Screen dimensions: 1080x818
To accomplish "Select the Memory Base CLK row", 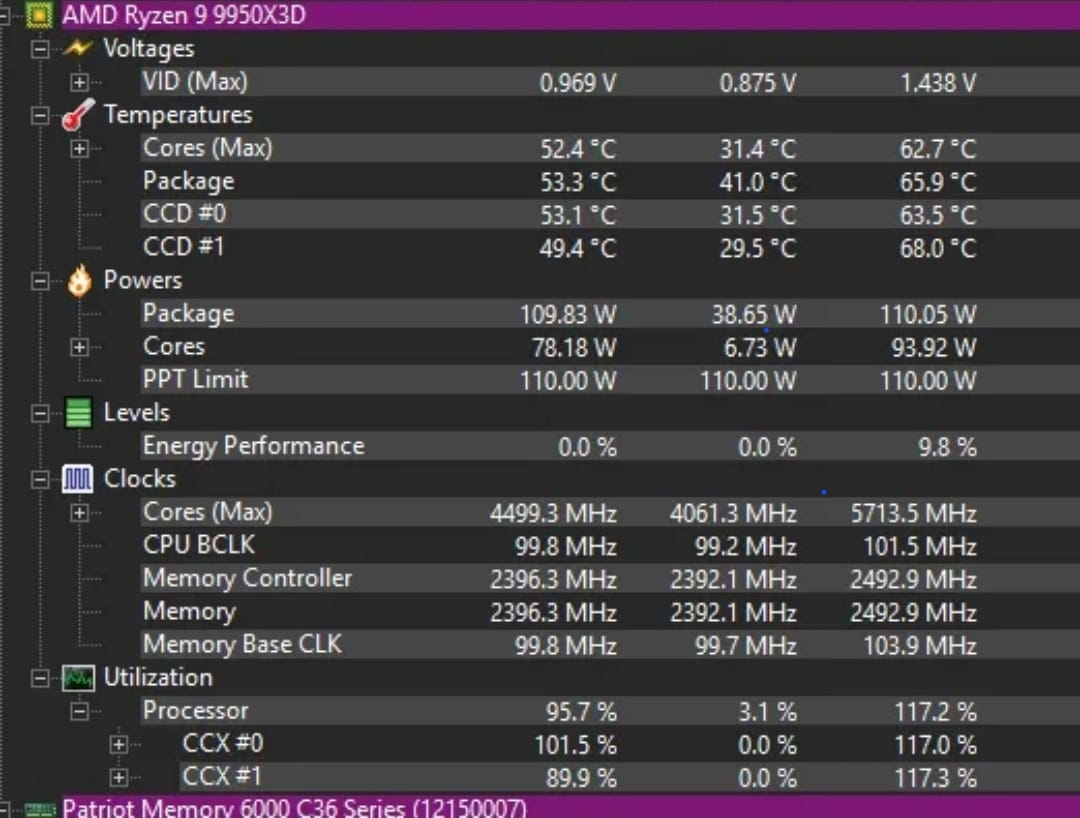I will [610, 644].
